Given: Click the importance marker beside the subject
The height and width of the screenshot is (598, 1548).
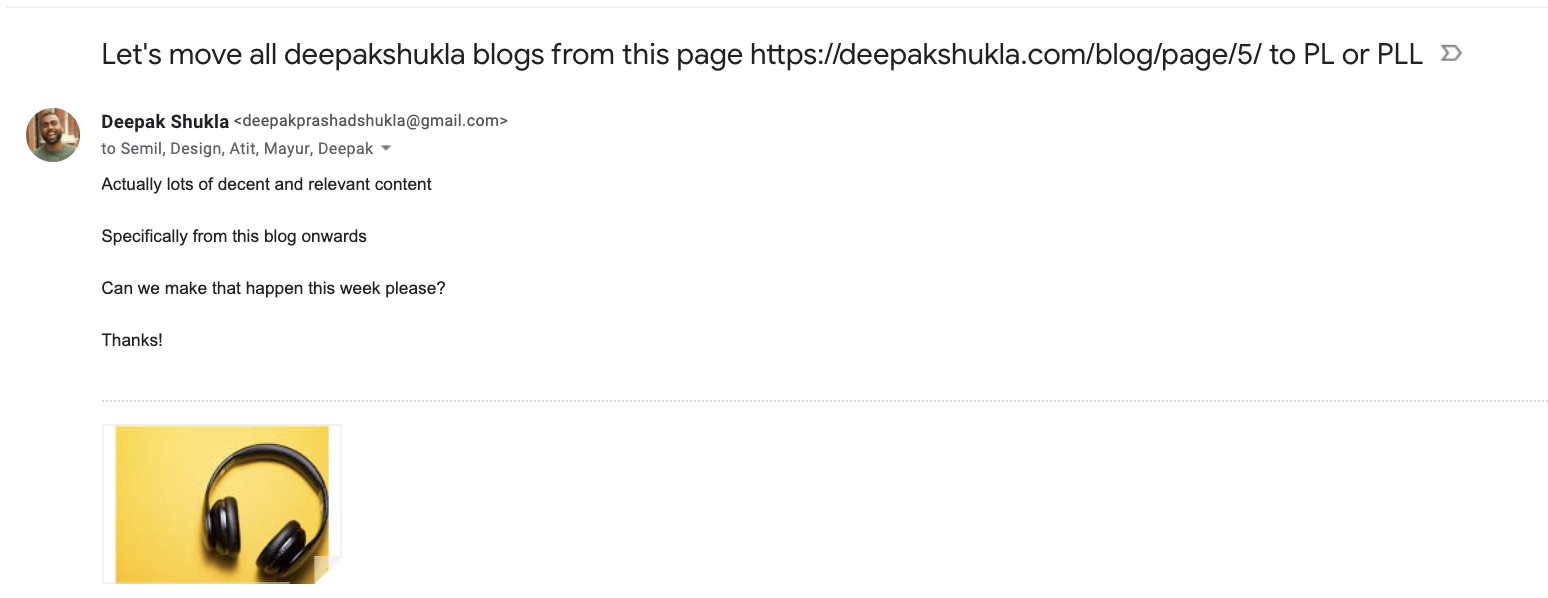Looking at the screenshot, I should [1451, 53].
